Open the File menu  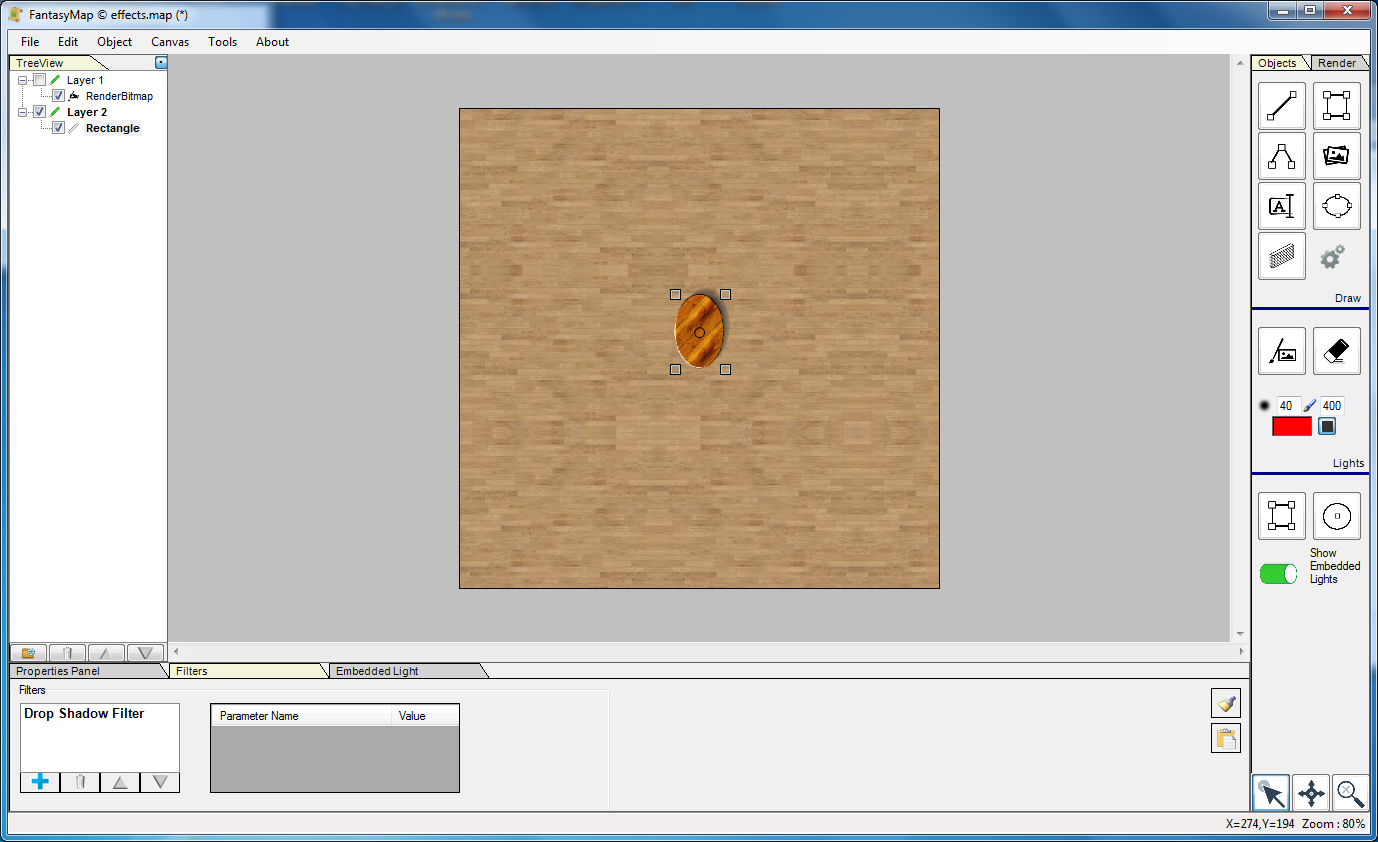[30, 42]
